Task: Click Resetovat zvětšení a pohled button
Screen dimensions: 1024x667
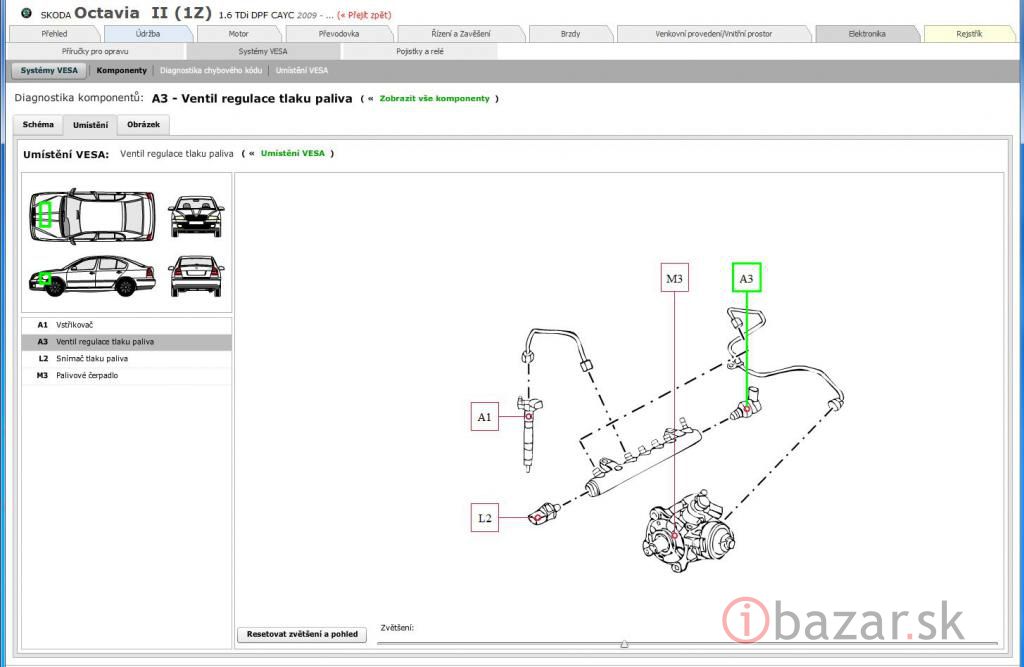Action: point(302,634)
